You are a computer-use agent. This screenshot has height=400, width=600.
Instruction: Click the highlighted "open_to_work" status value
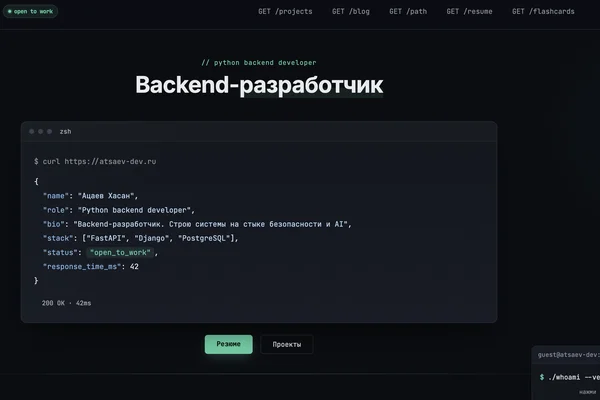coord(120,253)
